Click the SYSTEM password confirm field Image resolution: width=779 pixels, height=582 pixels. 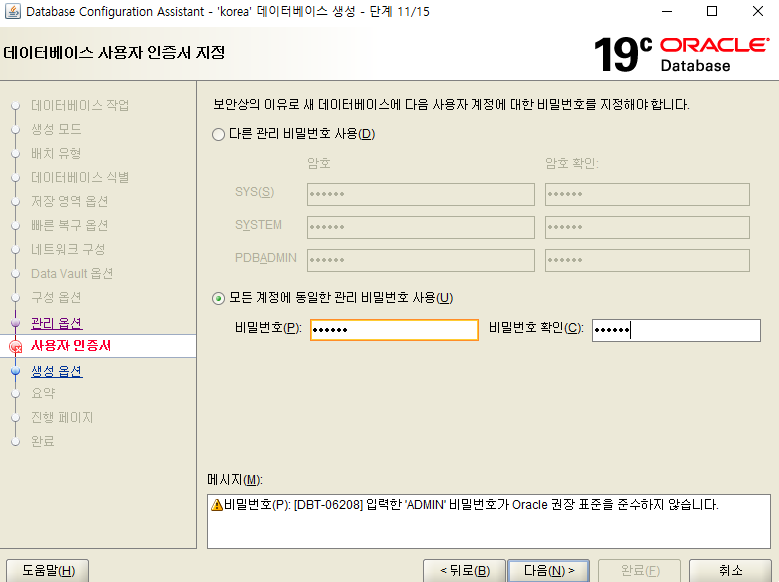point(647,227)
